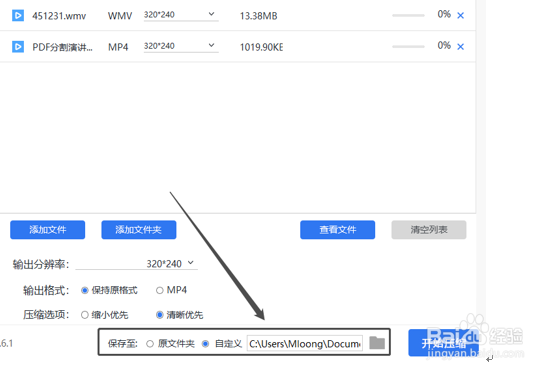Click the video icon for the PDF分割演讲 file
This screenshot has width=556, height=373.
(x=18, y=47)
